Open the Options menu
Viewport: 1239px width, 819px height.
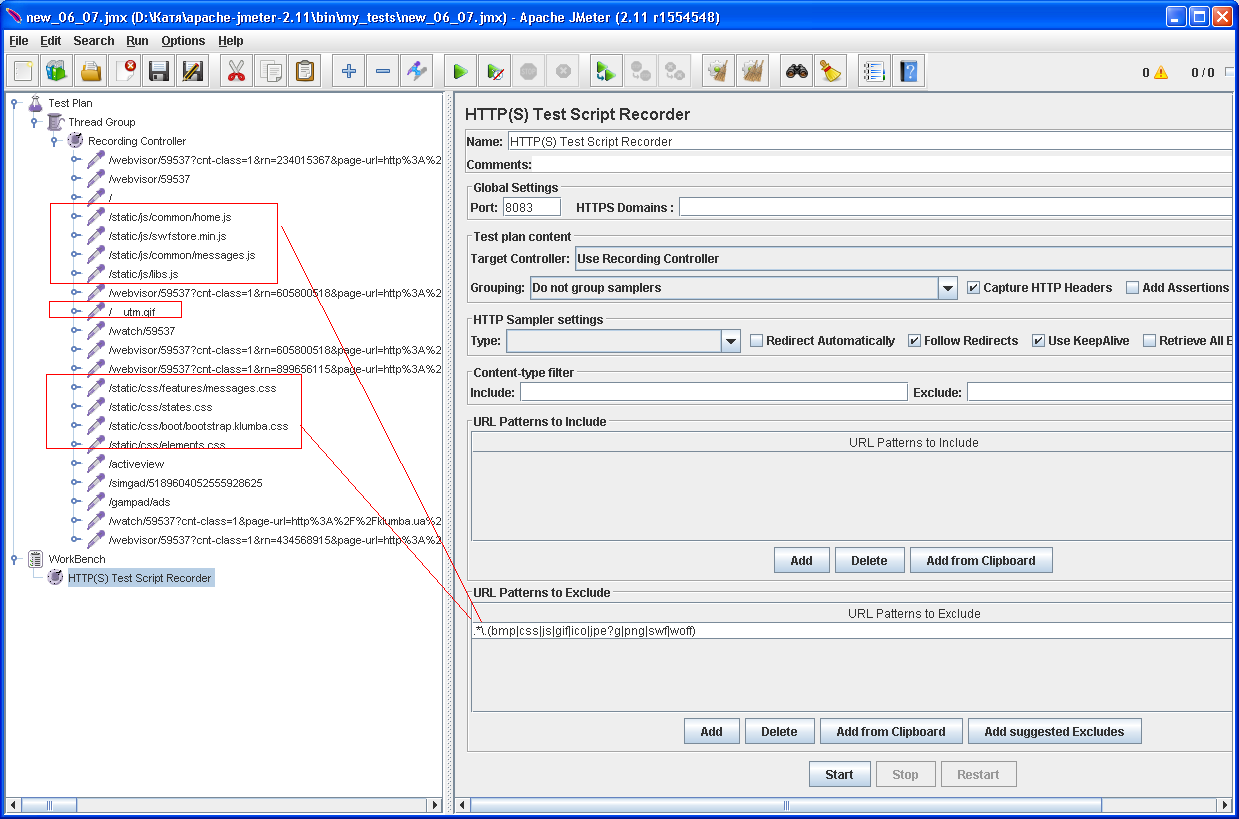184,41
